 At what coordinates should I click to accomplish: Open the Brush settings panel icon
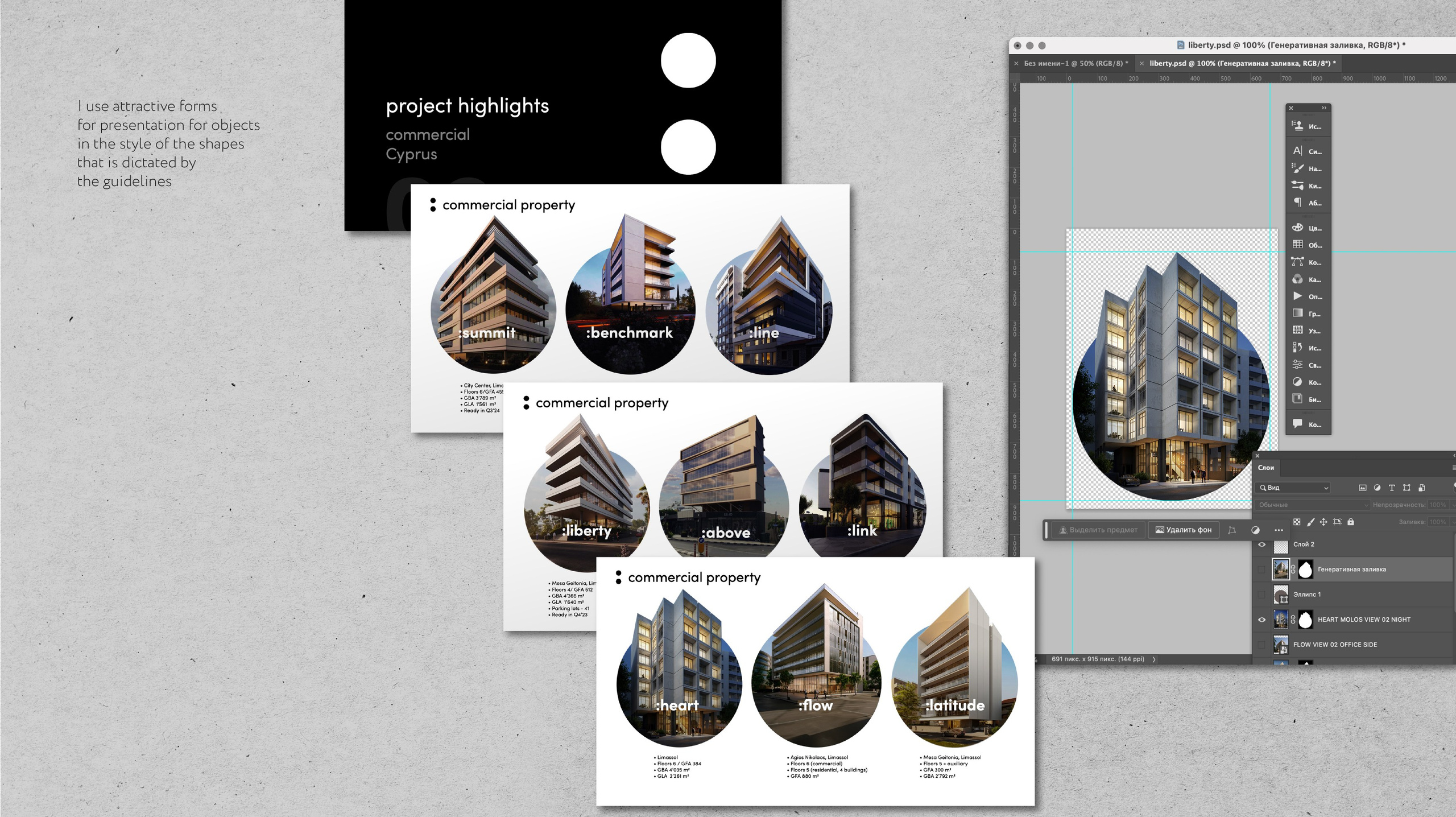coord(1297,168)
